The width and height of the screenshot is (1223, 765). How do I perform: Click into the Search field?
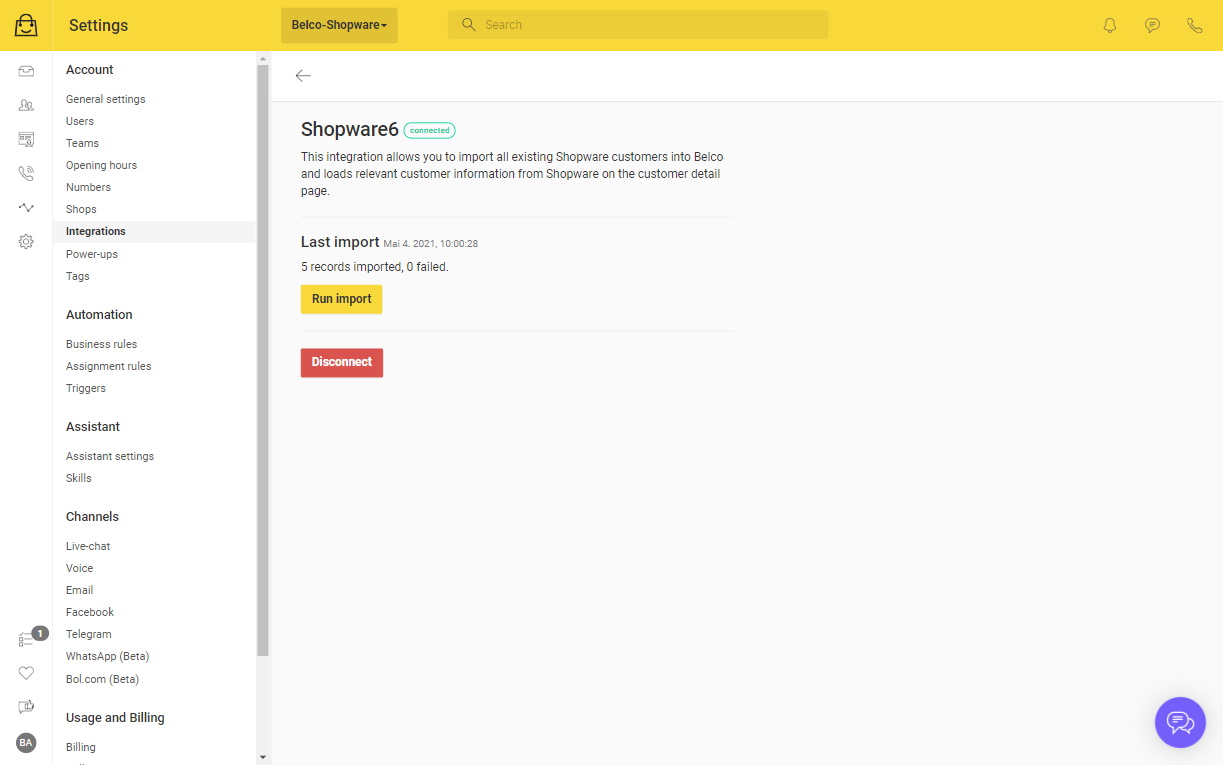coord(638,25)
